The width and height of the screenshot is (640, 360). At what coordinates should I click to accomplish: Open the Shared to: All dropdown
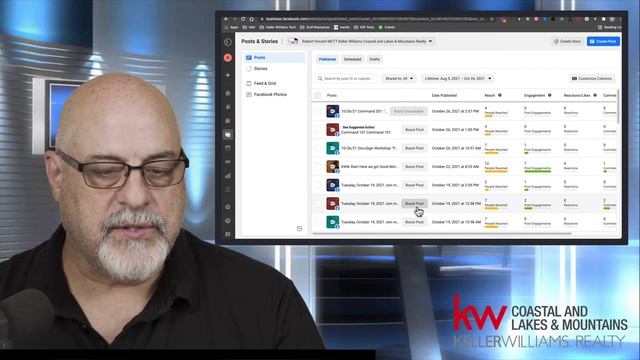coord(399,78)
